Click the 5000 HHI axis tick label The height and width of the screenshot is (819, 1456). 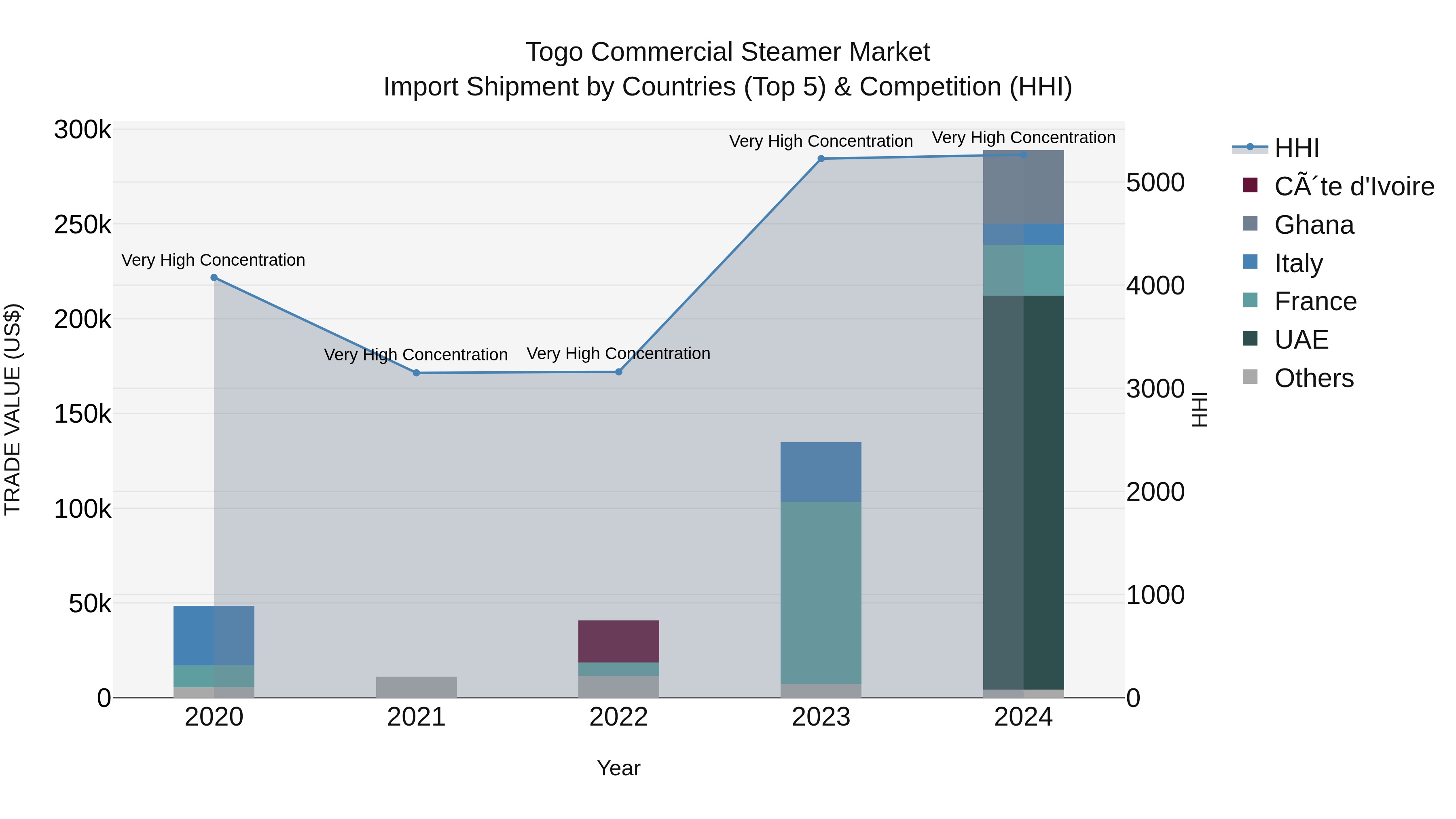pos(1155,182)
